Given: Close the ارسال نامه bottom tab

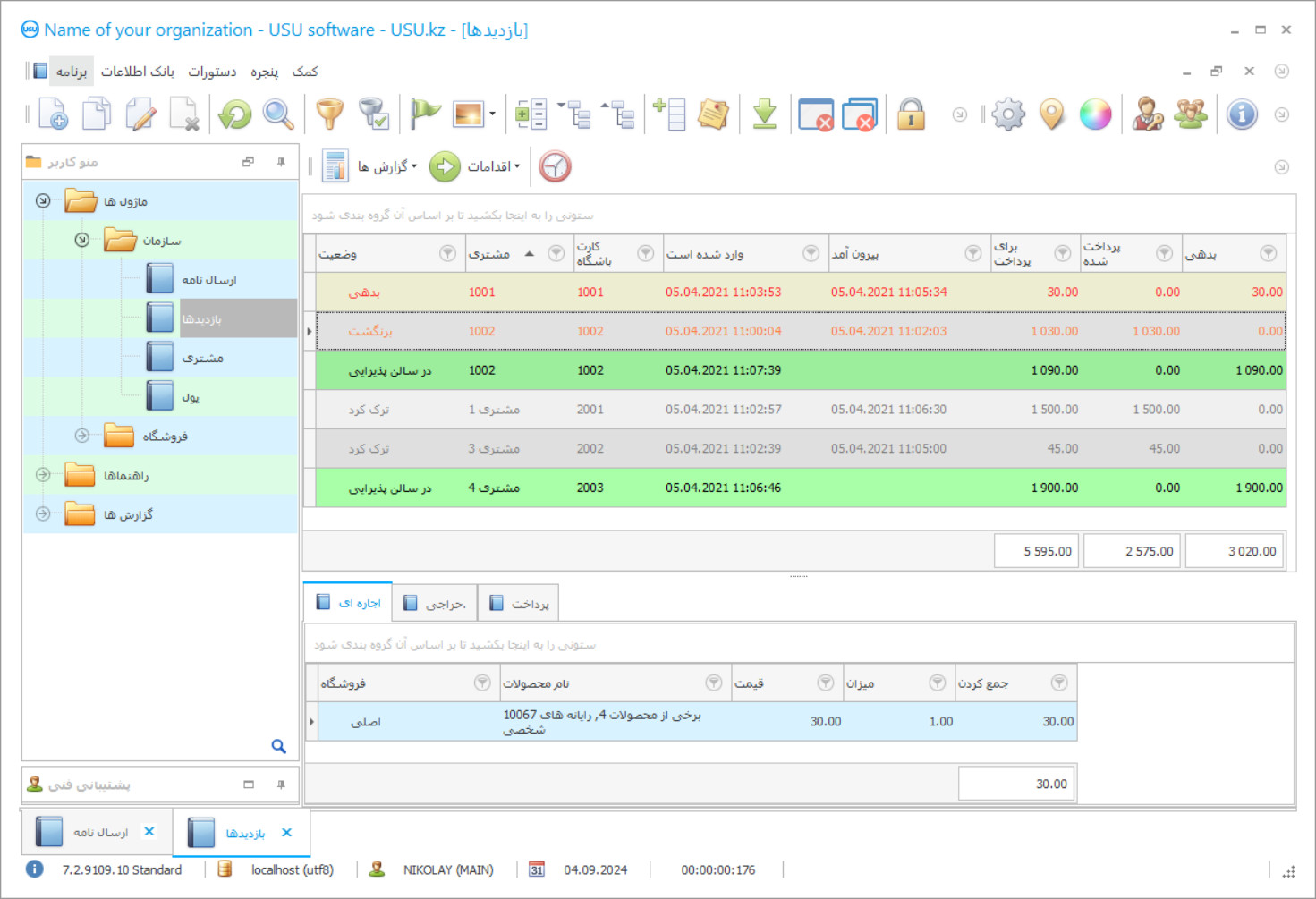Looking at the screenshot, I should click(x=149, y=832).
